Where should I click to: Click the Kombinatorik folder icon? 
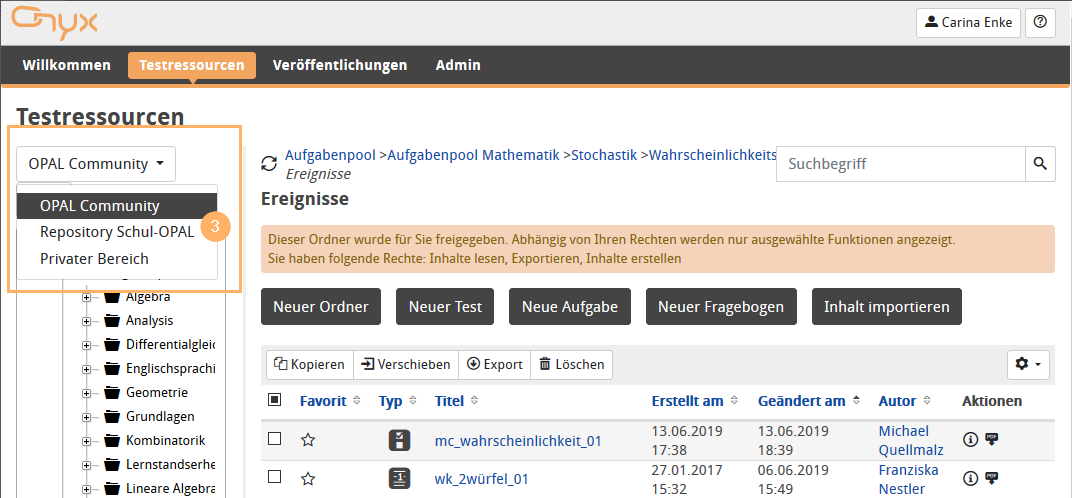coord(112,441)
